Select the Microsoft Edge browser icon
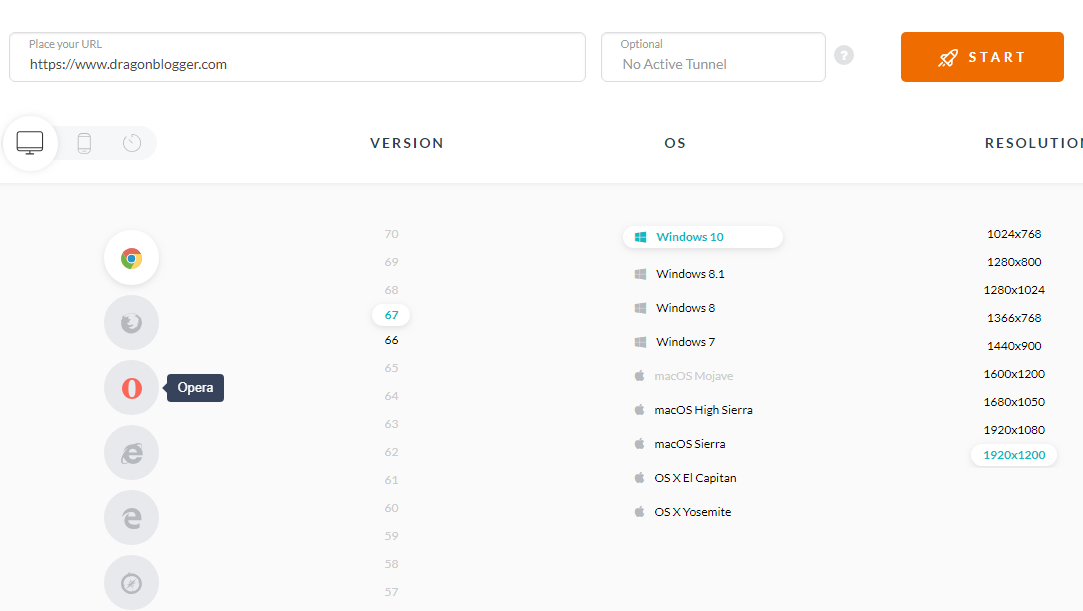Image resolution: width=1083 pixels, height=611 pixels. pos(131,518)
